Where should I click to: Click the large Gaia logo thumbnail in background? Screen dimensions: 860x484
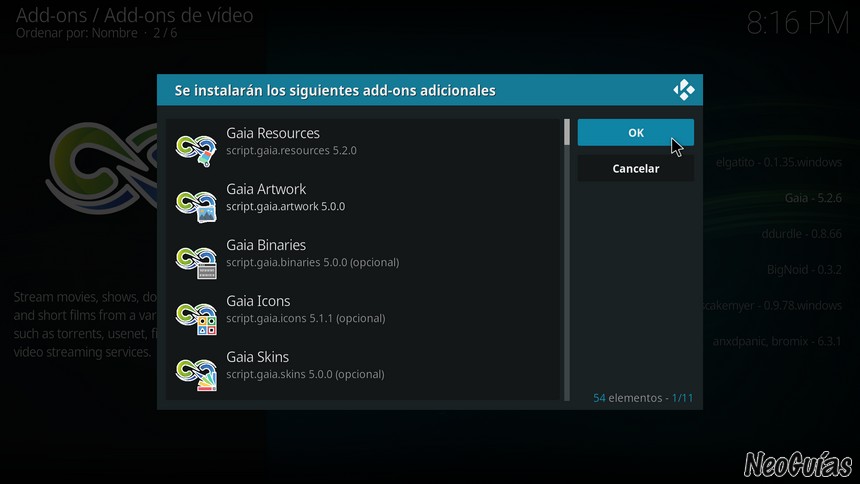click(101, 167)
